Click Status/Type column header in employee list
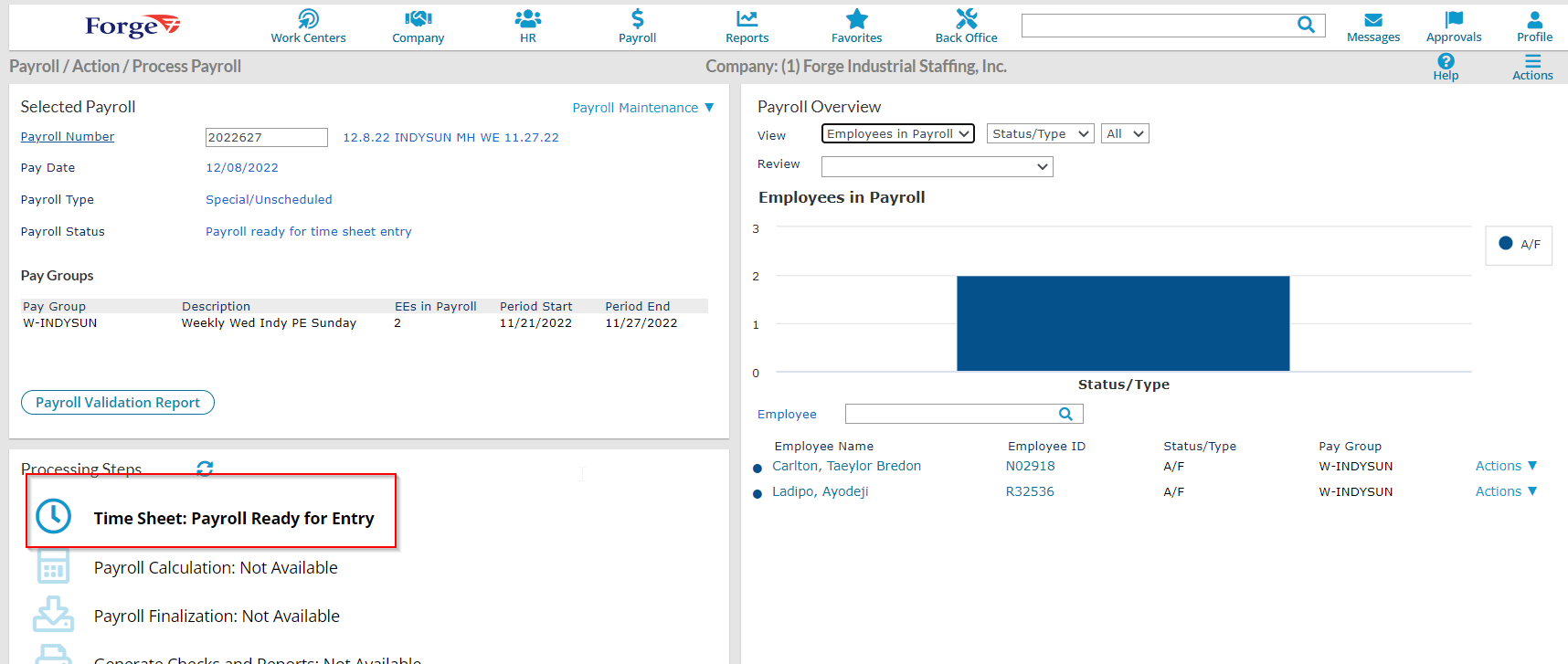This screenshot has height=664, width=1568. pos(1200,446)
